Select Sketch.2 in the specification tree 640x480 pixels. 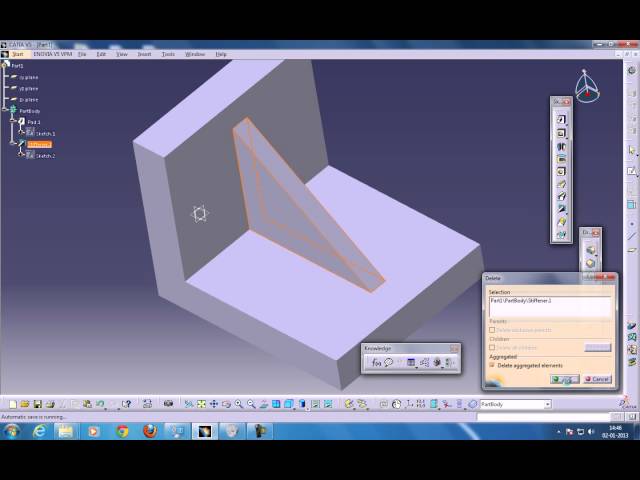coord(45,156)
